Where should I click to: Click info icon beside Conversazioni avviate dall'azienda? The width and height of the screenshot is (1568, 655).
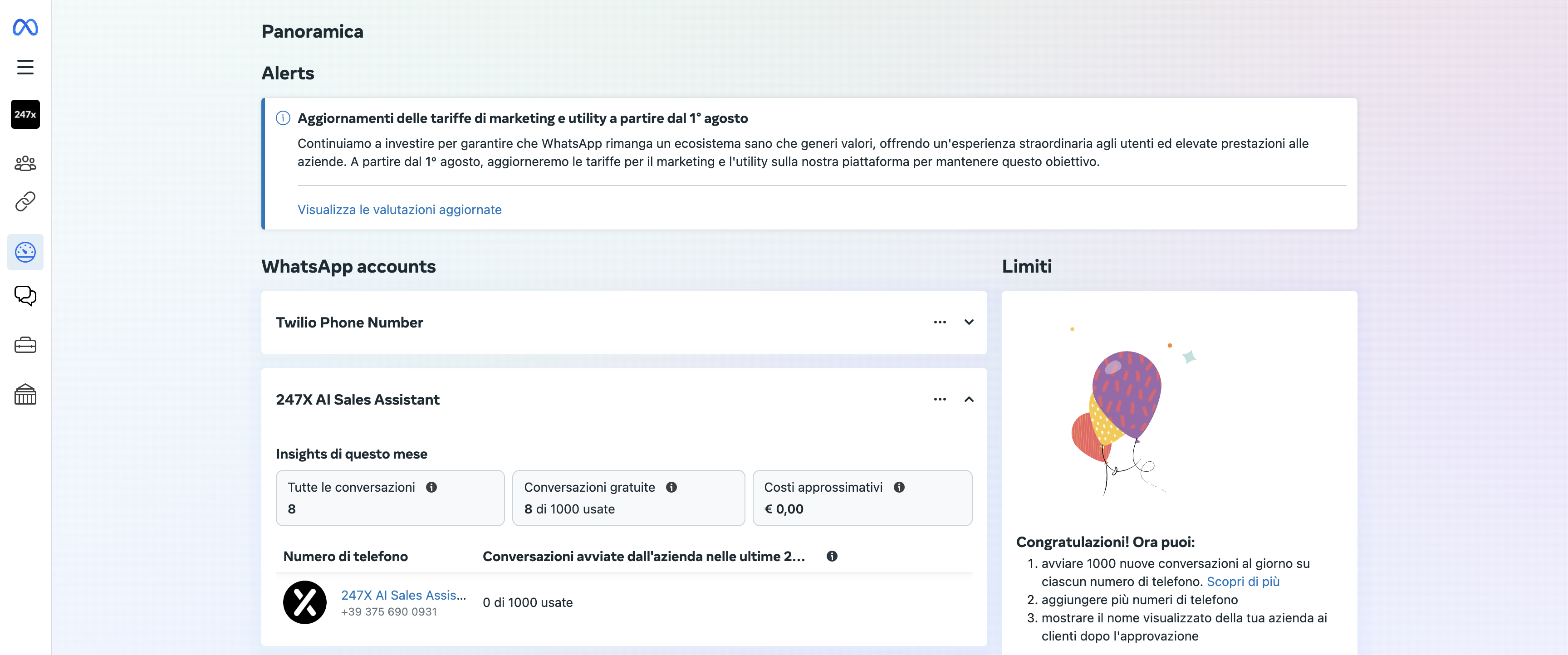click(x=832, y=557)
